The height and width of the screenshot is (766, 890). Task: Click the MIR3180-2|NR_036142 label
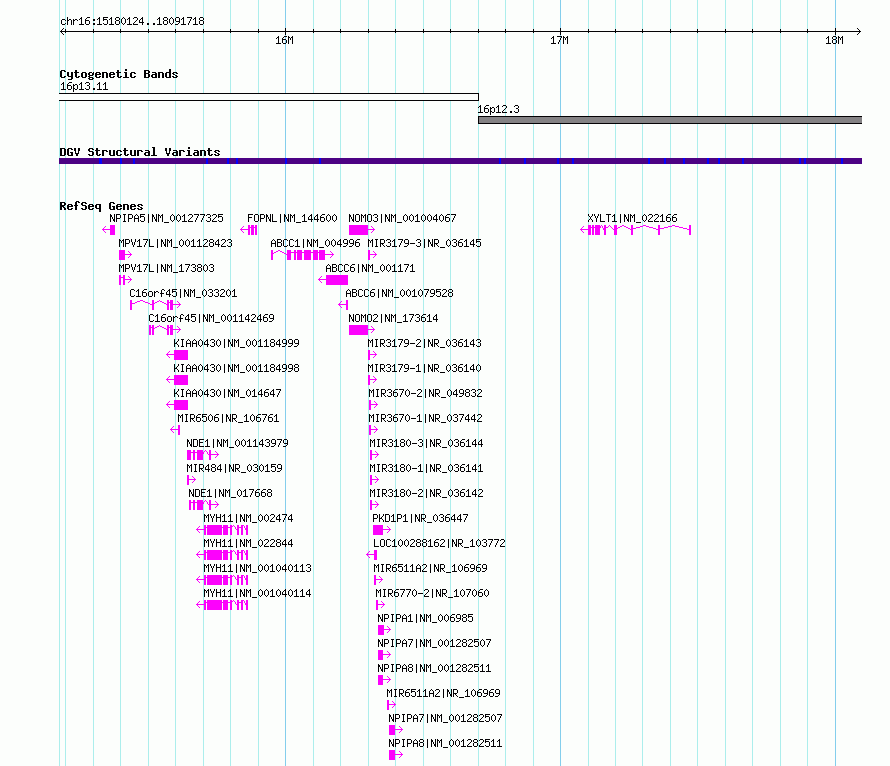coord(426,493)
